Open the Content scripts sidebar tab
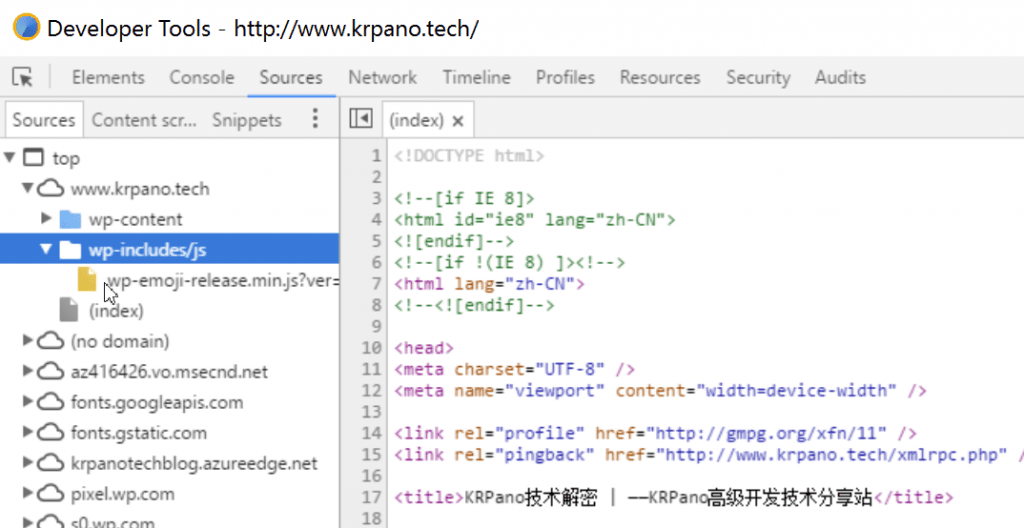This screenshot has height=528, width=1024. (144, 120)
